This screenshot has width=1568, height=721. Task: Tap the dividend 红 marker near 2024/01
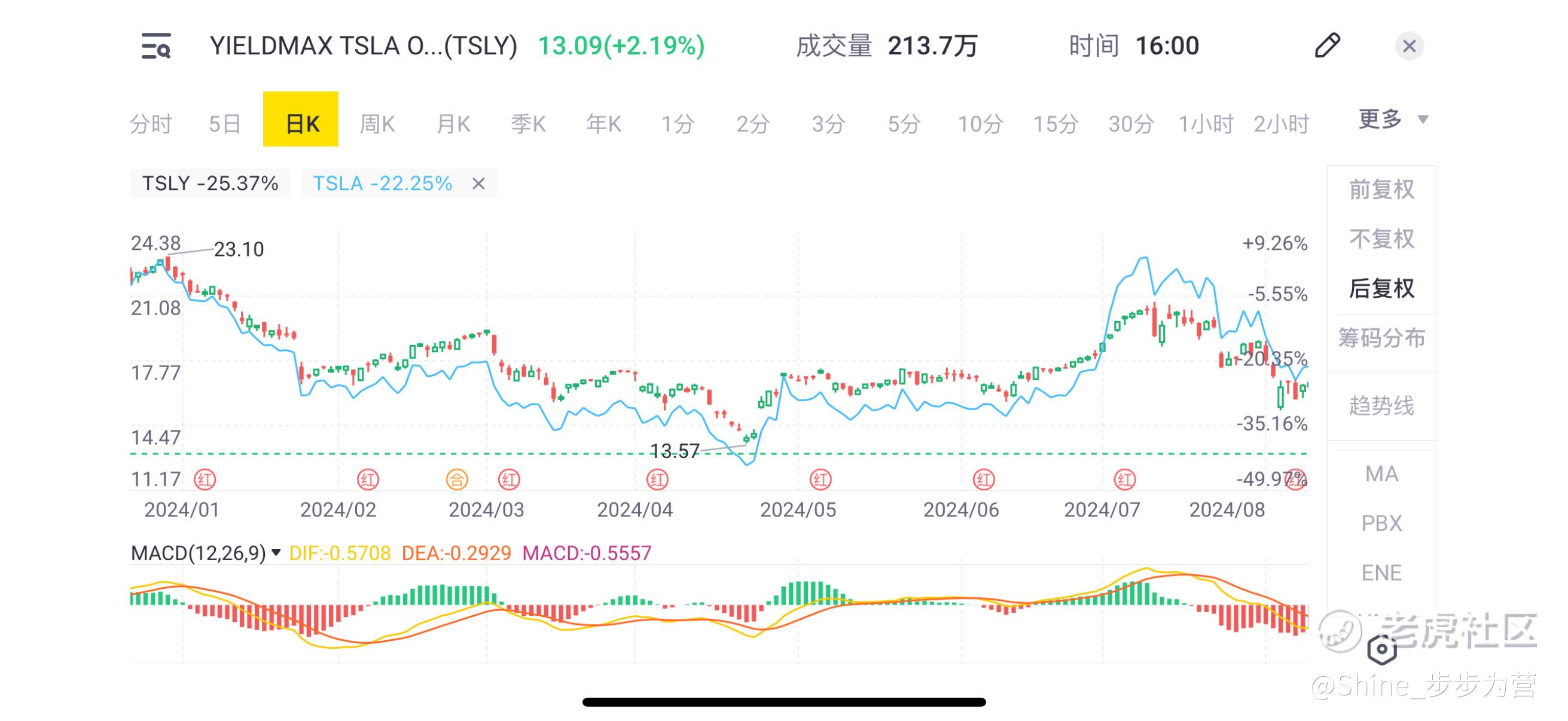coord(205,479)
